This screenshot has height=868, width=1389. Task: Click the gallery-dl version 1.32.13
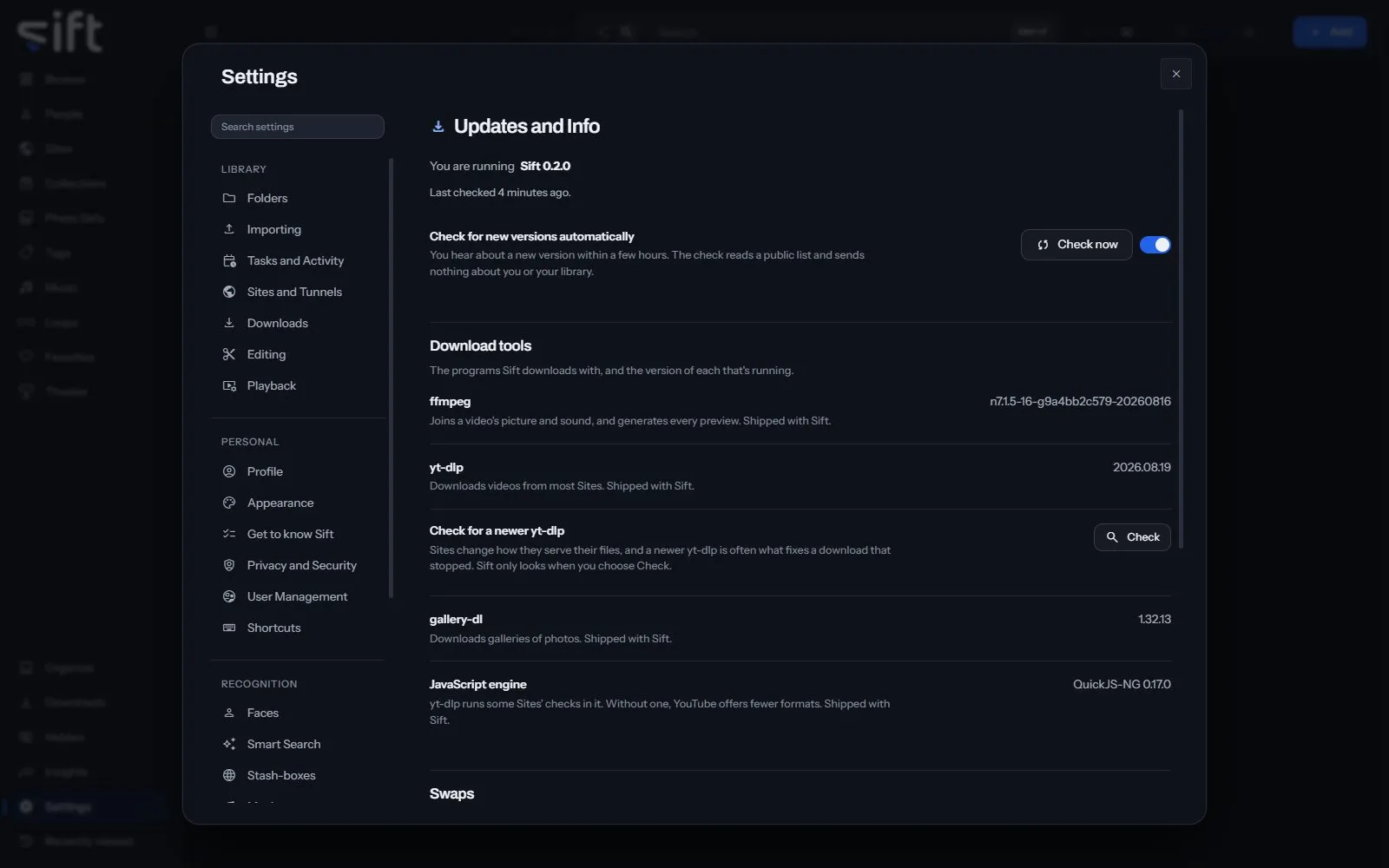point(1155,619)
